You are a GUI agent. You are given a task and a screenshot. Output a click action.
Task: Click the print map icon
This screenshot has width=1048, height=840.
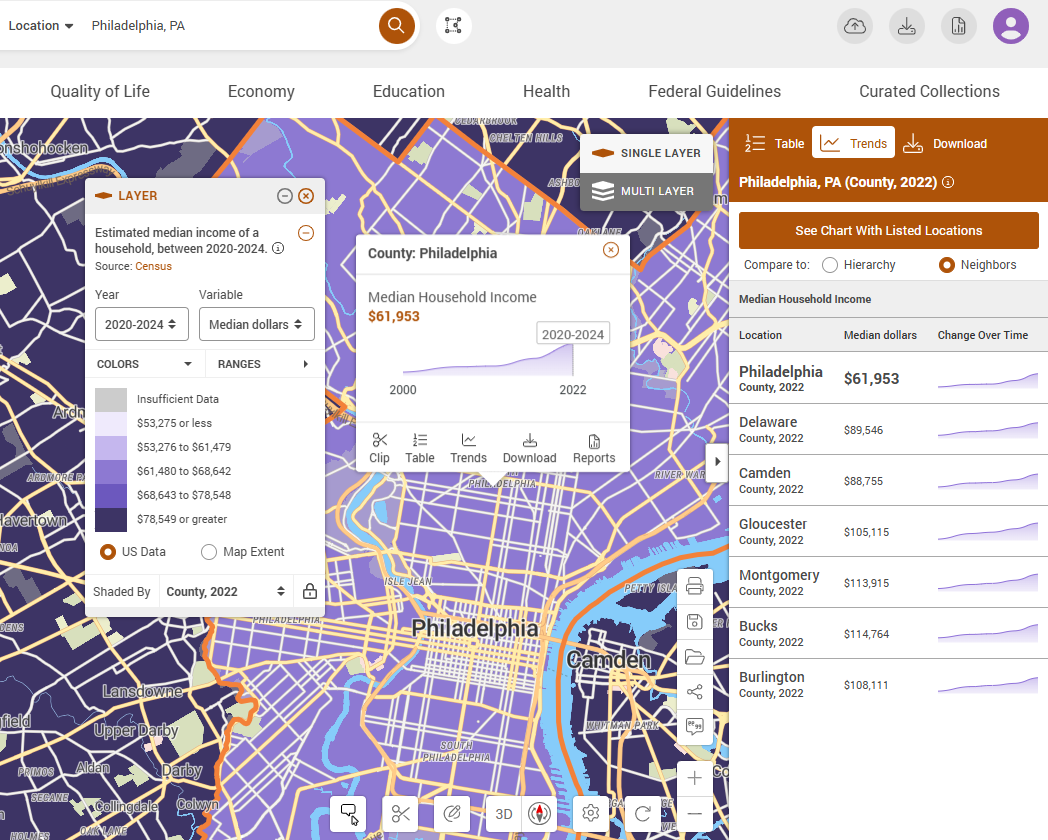pyautogui.click(x=695, y=586)
